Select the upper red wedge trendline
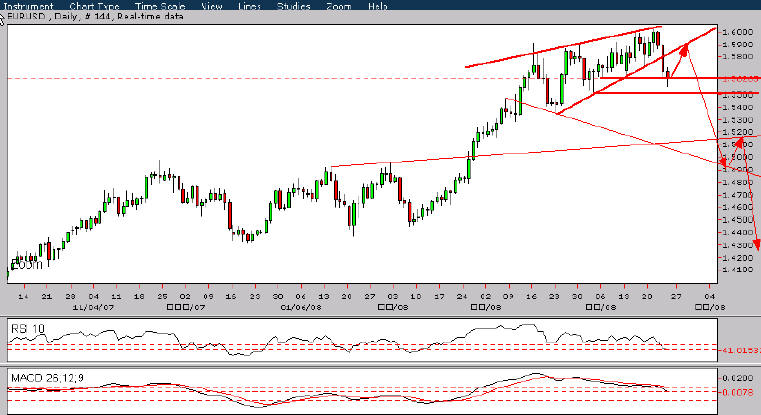 click(x=563, y=47)
